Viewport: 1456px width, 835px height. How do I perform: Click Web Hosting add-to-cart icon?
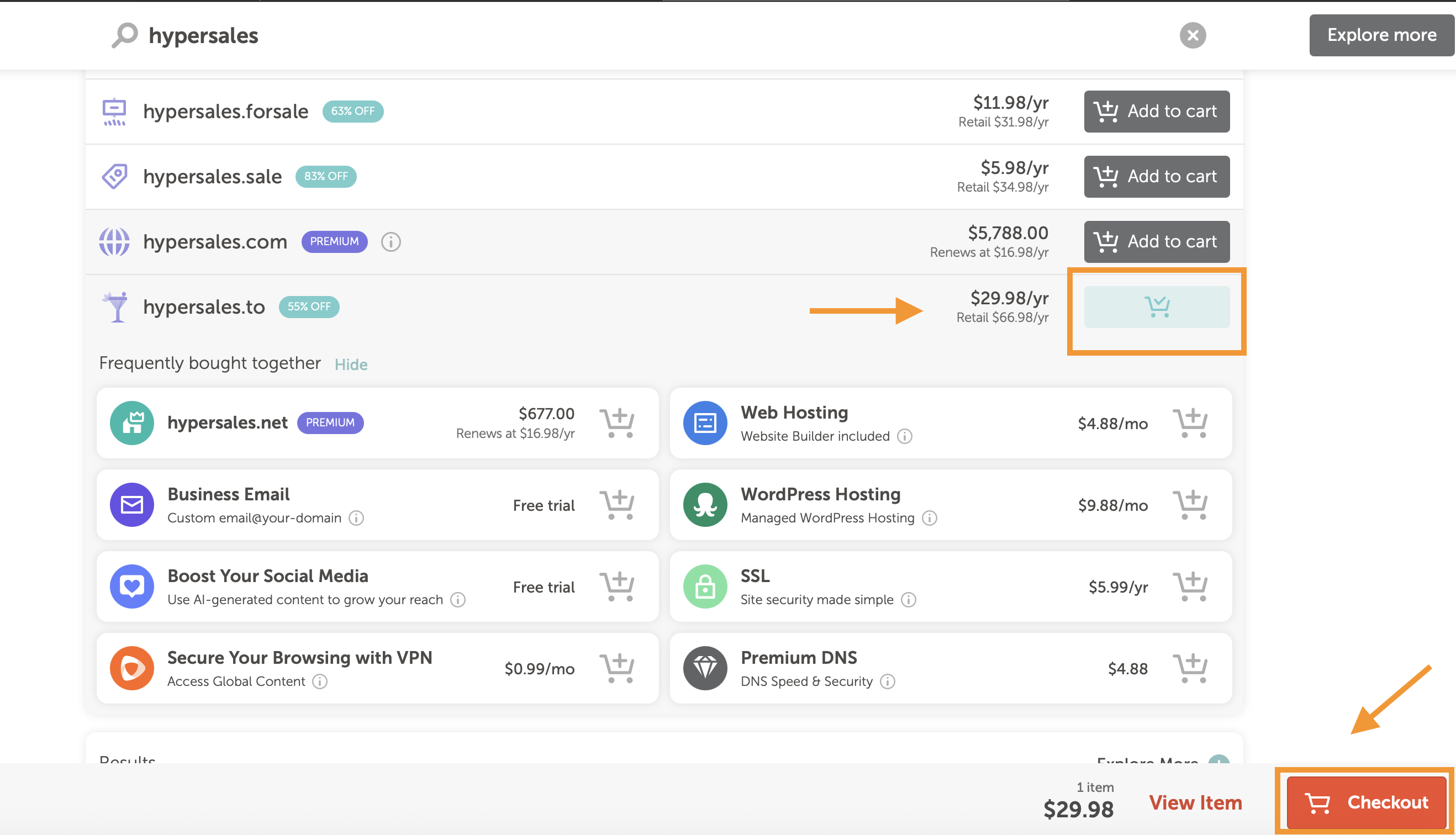1190,423
